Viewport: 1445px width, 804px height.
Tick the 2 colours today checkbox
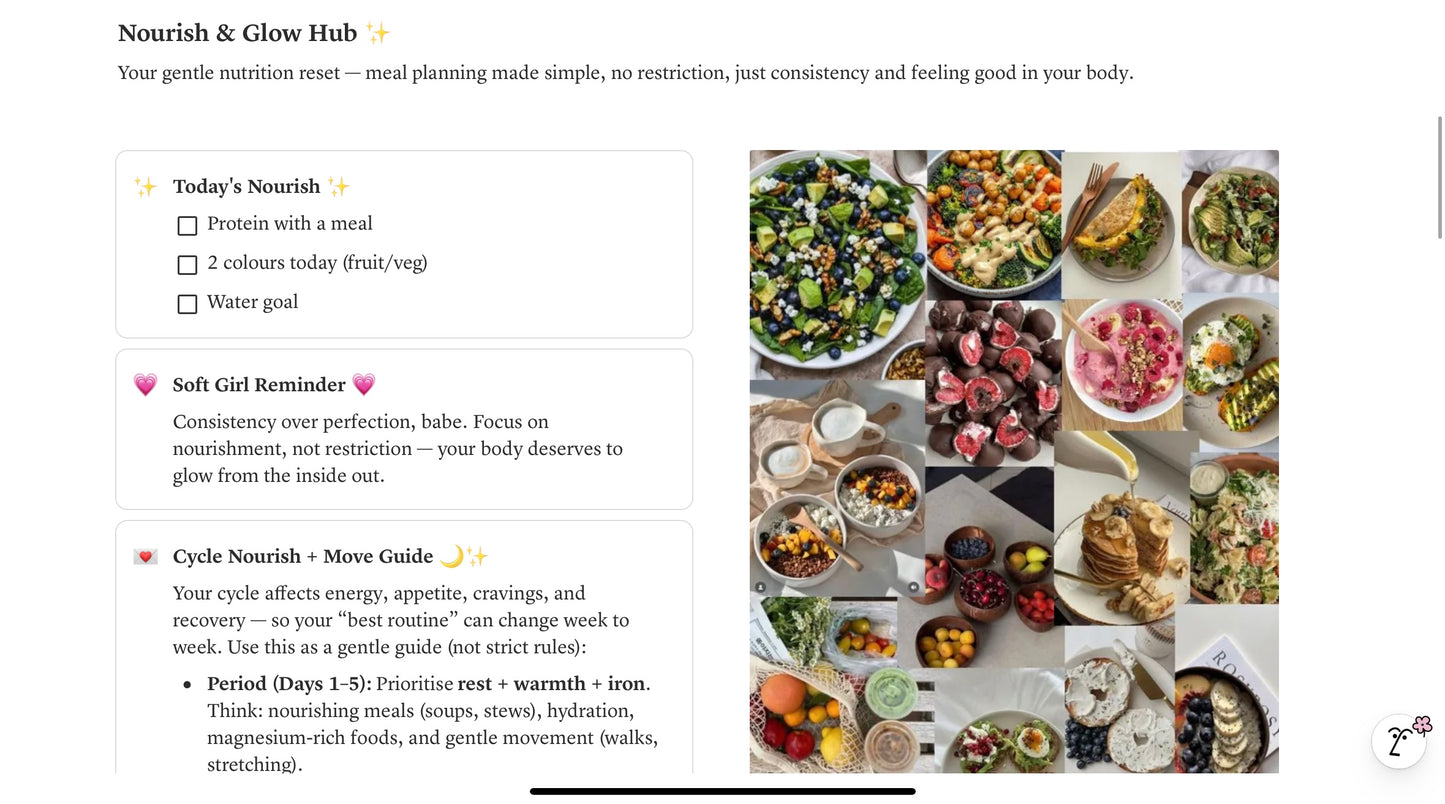pyautogui.click(x=187, y=265)
